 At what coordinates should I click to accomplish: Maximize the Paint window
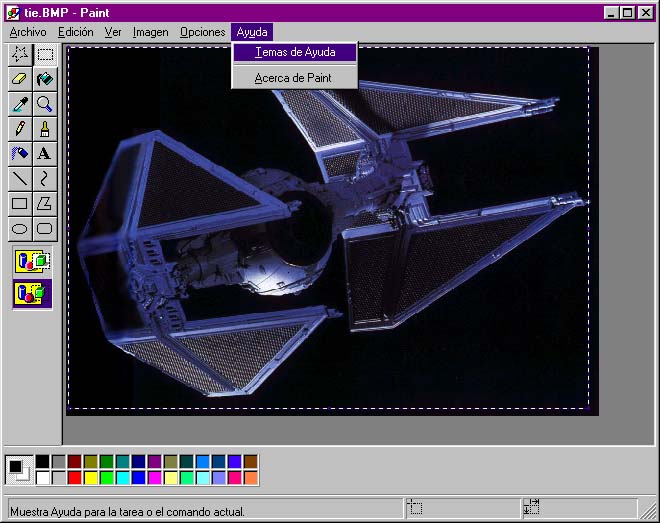628,13
